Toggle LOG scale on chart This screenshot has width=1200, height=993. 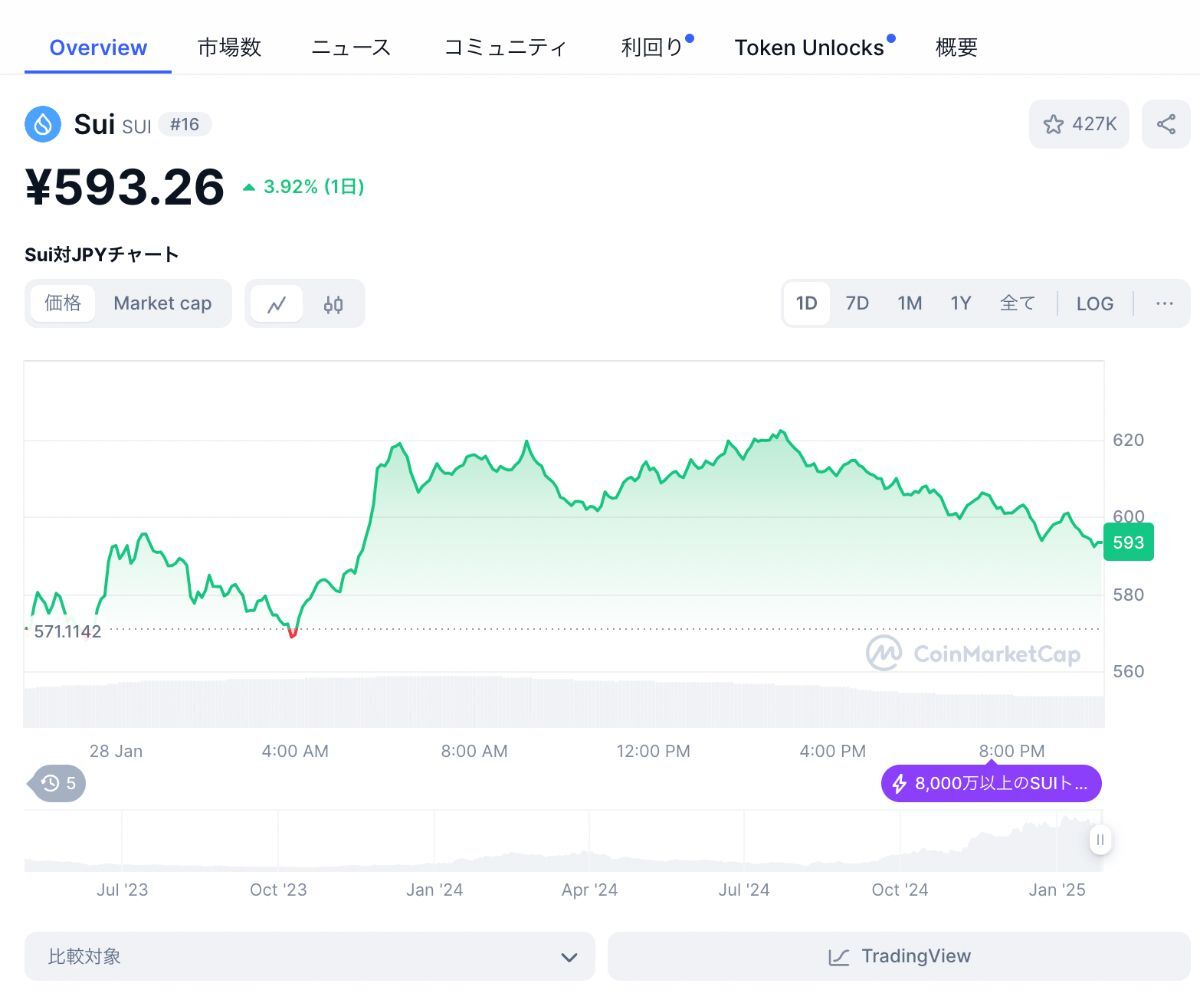click(1095, 303)
